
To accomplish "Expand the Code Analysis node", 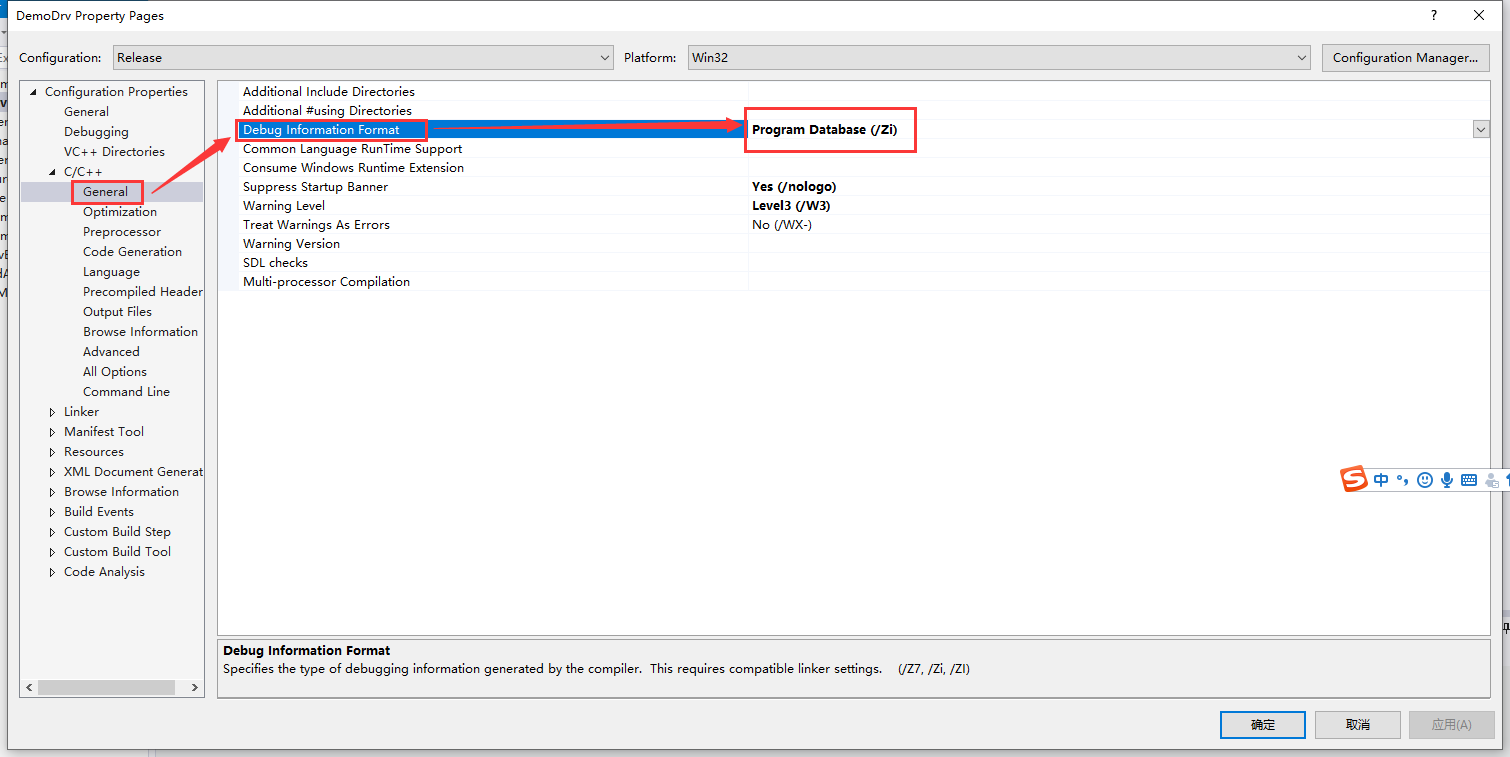I will pos(54,571).
